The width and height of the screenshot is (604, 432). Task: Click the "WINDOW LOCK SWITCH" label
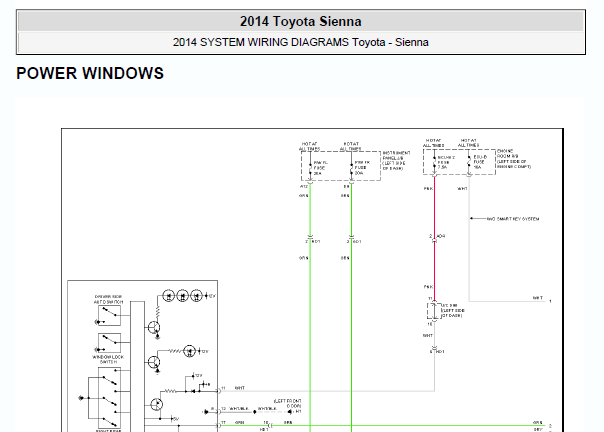(108, 360)
